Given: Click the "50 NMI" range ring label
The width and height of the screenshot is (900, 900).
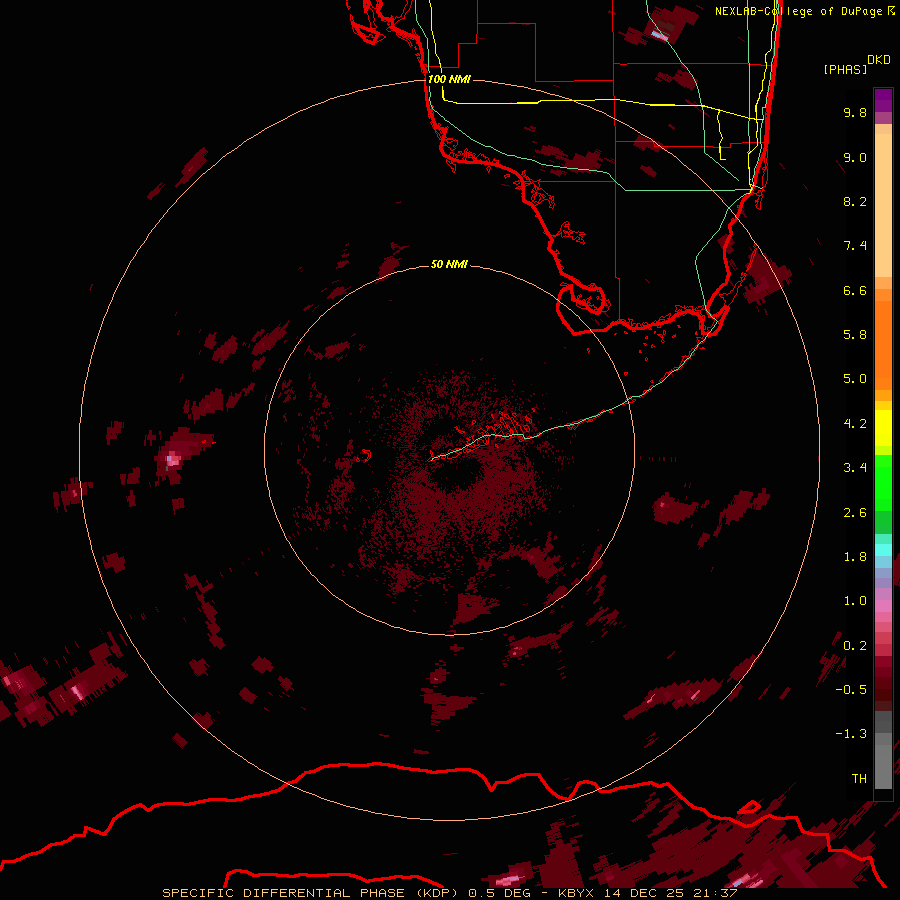Looking at the screenshot, I should [449, 264].
